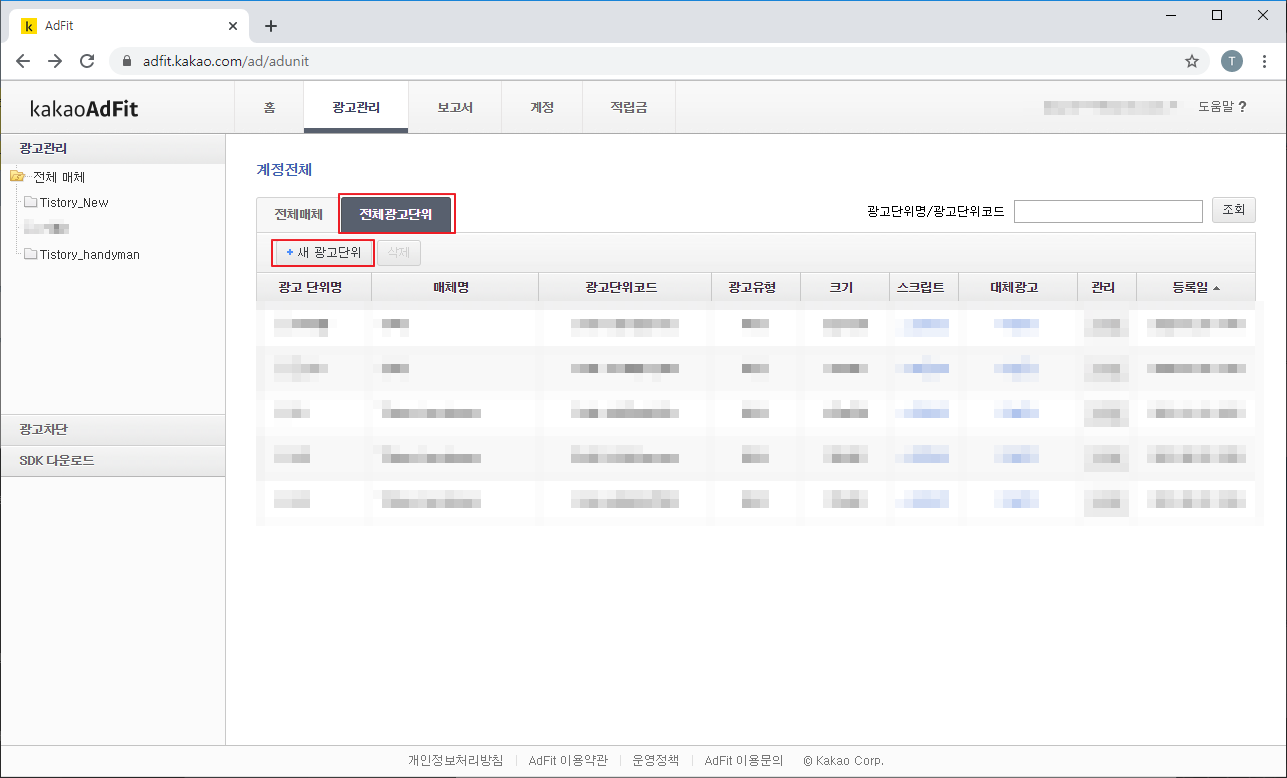The image size is (1287, 778).
Task: Click the 삭제 button
Action: (398, 253)
